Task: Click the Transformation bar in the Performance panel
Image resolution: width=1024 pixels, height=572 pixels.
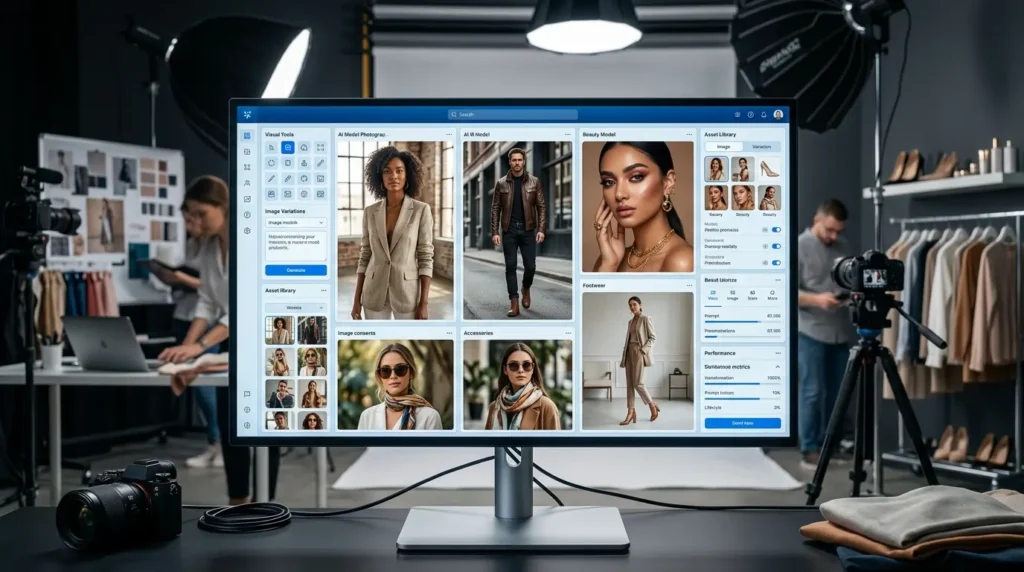Action: (x=743, y=384)
